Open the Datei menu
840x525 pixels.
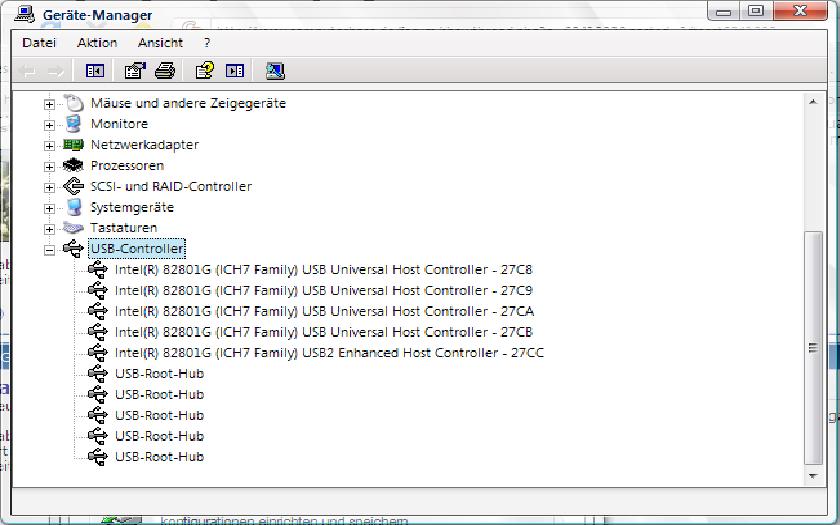[x=39, y=42]
